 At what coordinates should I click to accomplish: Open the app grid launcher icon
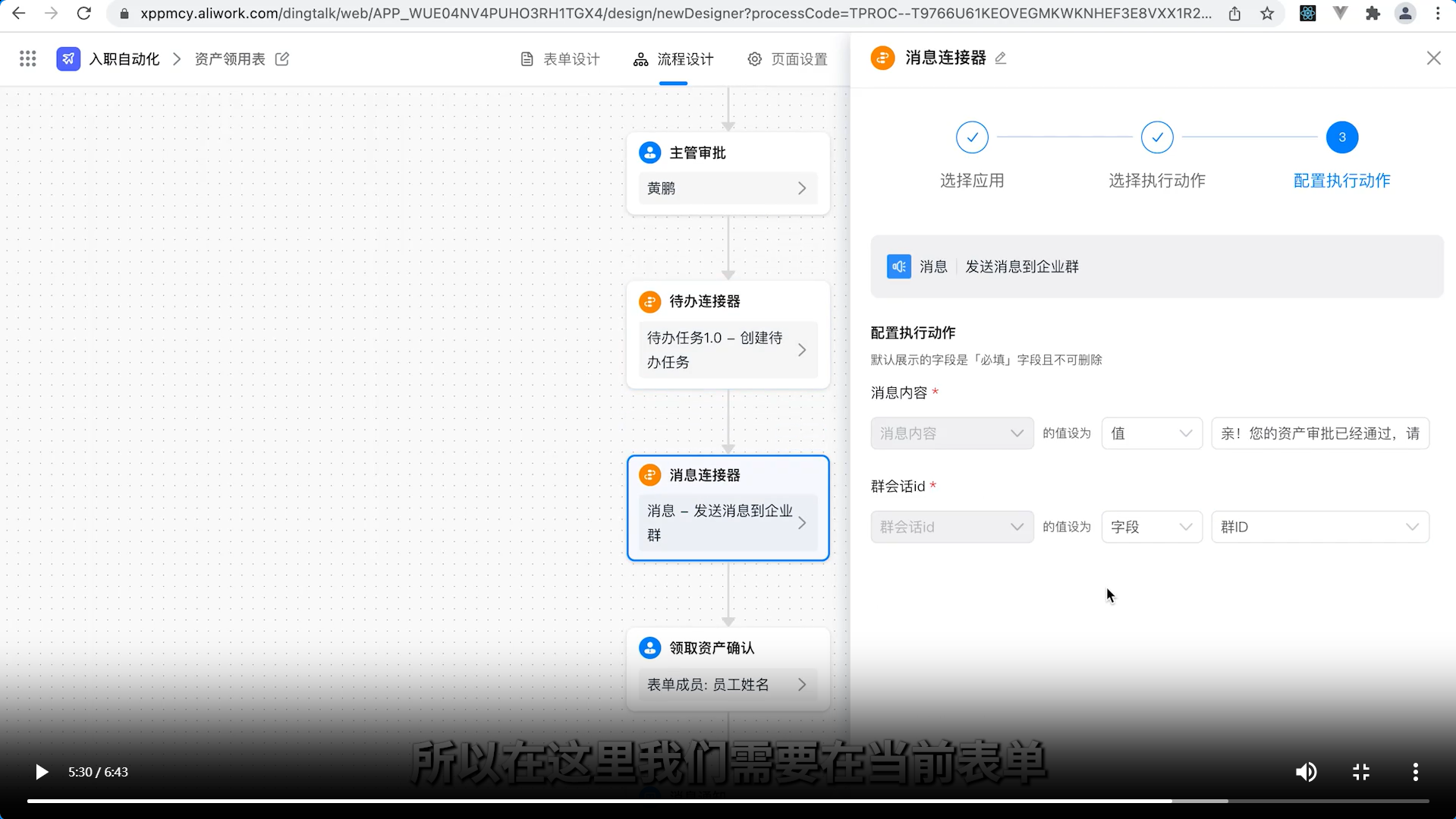pyautogui.click(x=28, y=58)
